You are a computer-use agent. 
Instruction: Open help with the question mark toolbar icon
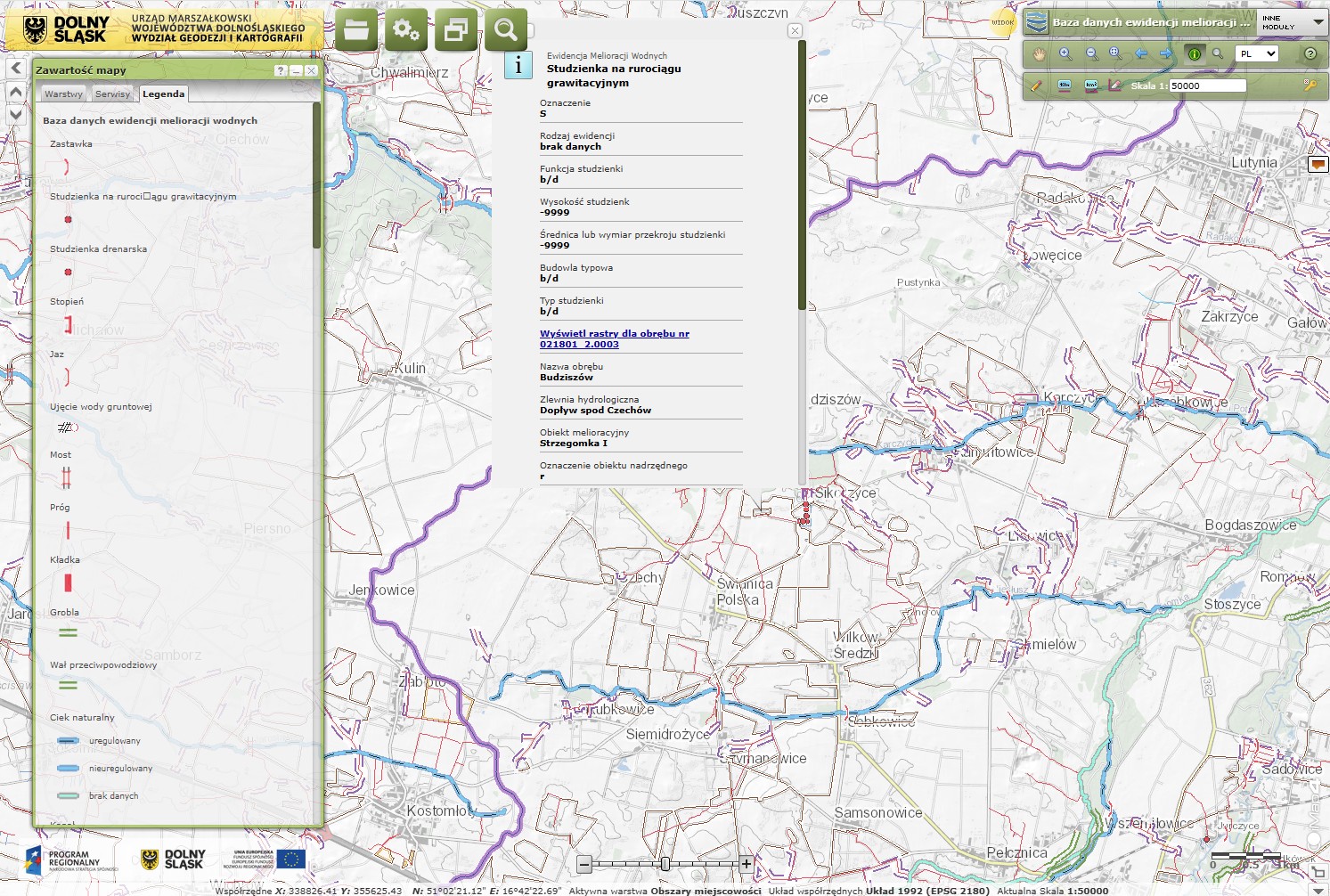1310,53
